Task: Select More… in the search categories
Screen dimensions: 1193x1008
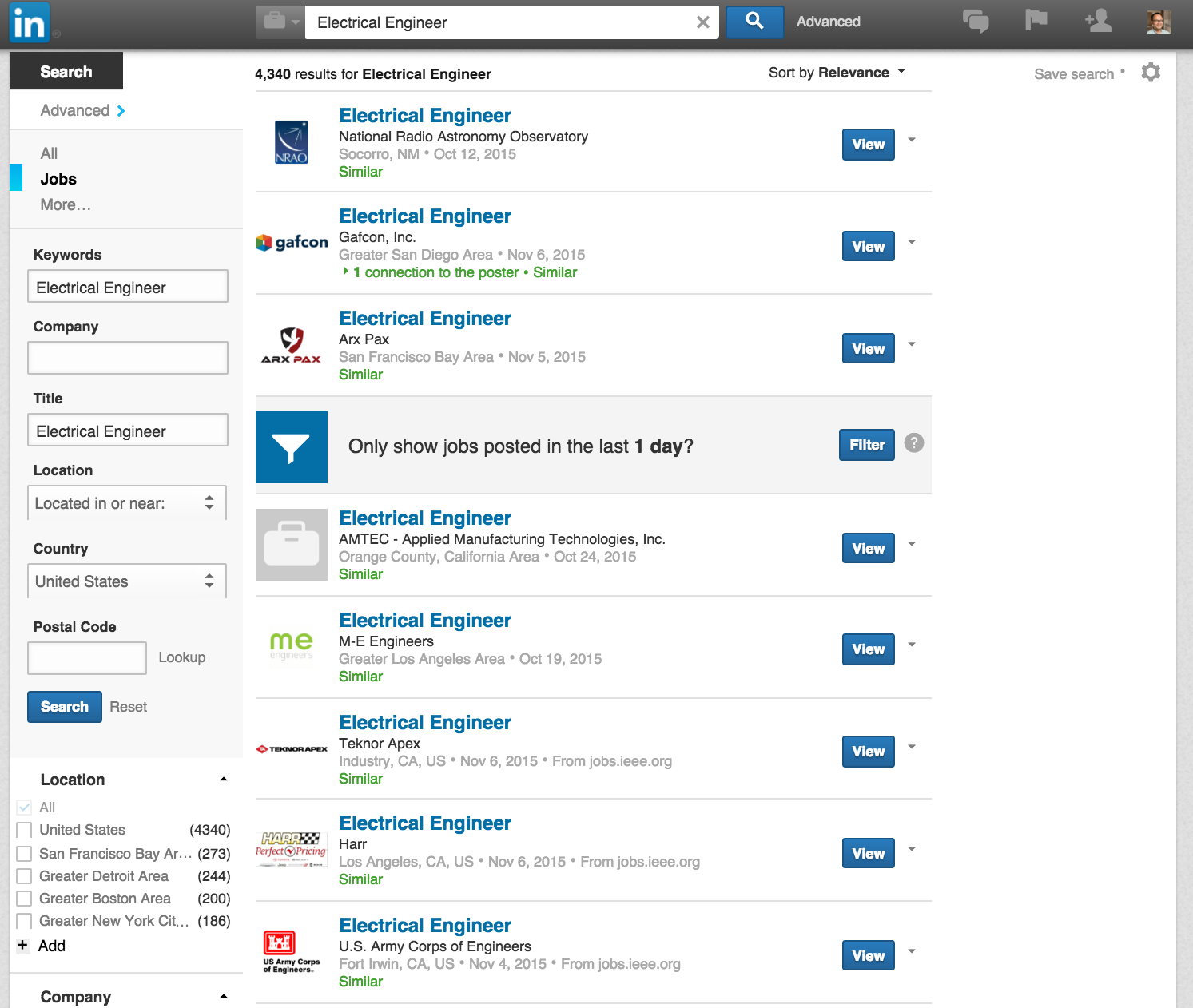Action: (66, 204)
